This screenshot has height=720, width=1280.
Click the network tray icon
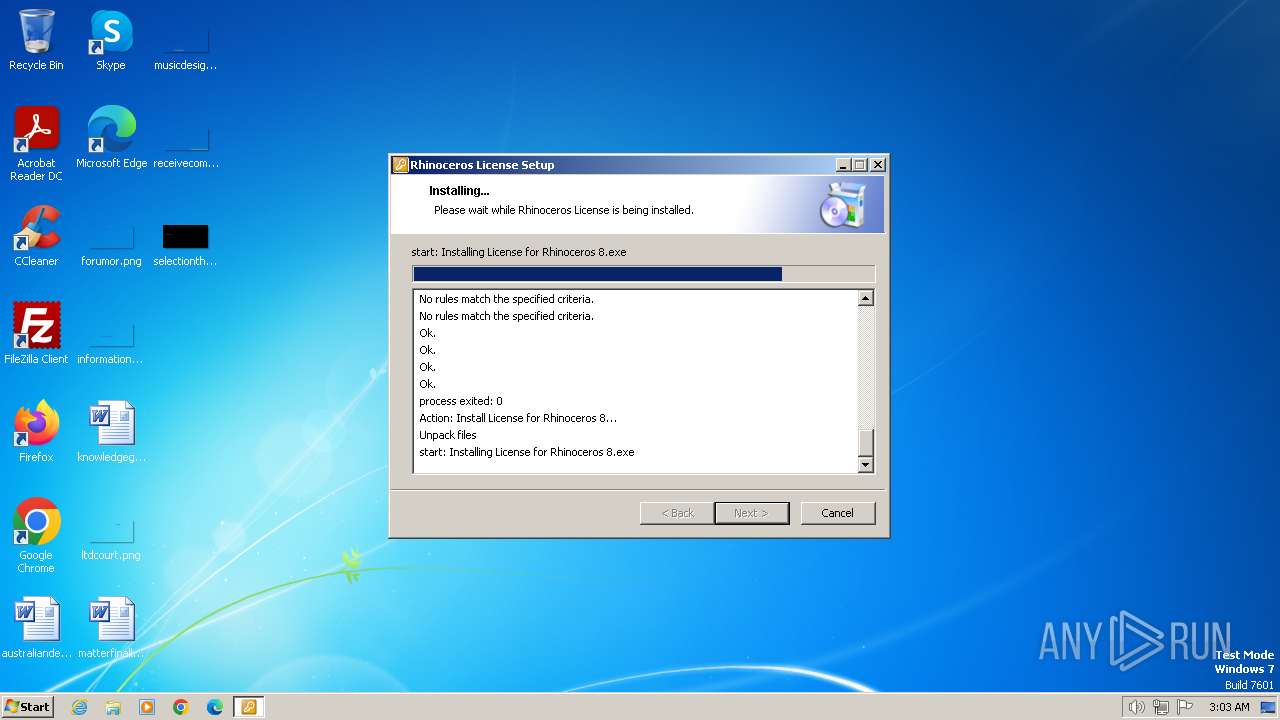pyautogui.click(x=1161, y=707)
